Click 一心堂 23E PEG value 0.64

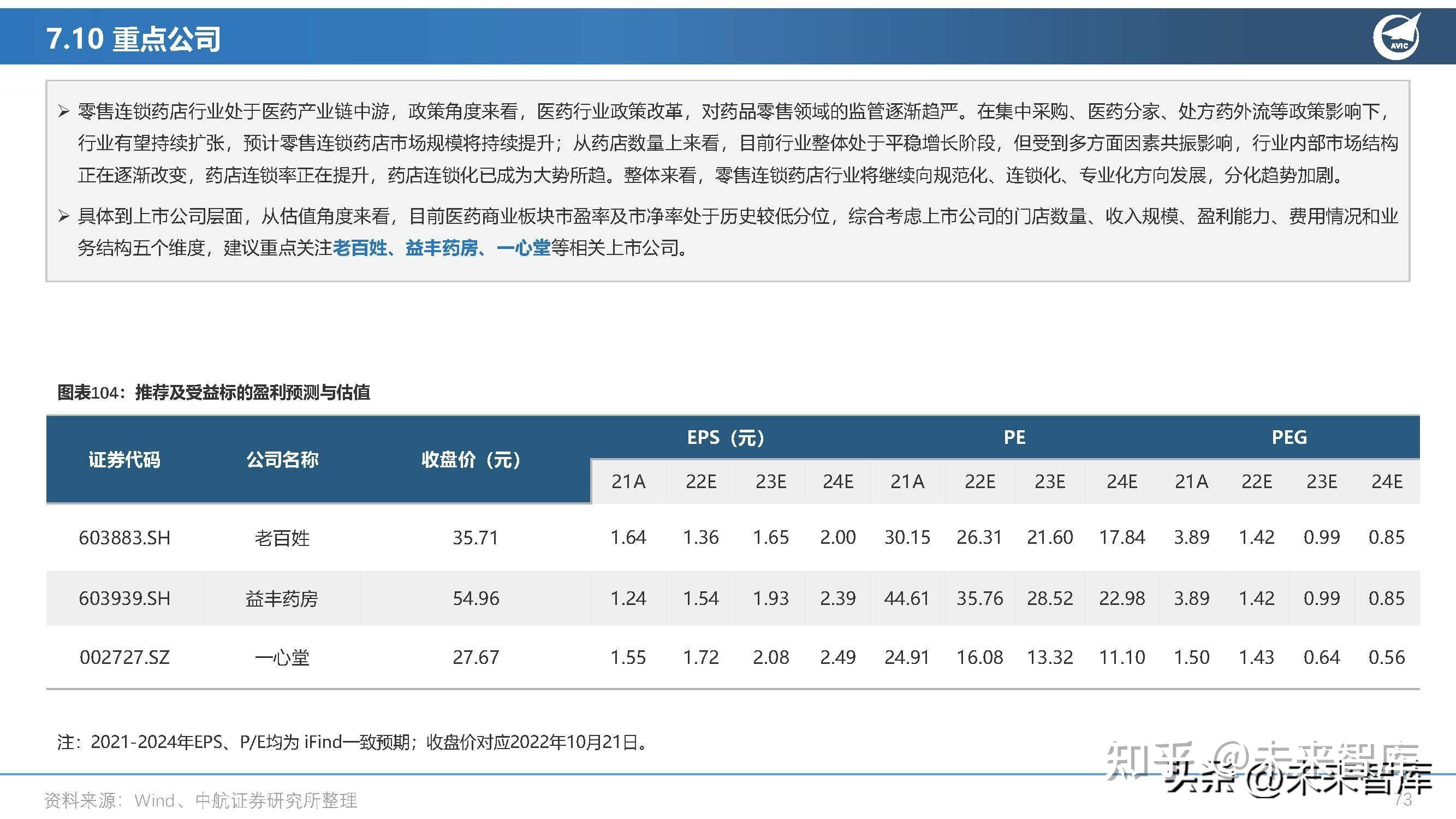click(x=1322, y=657)
